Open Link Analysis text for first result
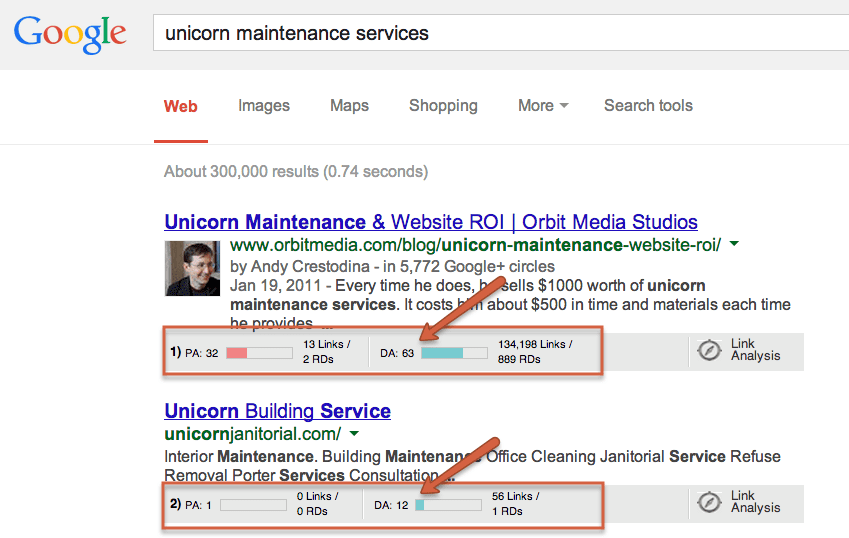The width and height of the screenshot is (849, 538). [755, 350]
